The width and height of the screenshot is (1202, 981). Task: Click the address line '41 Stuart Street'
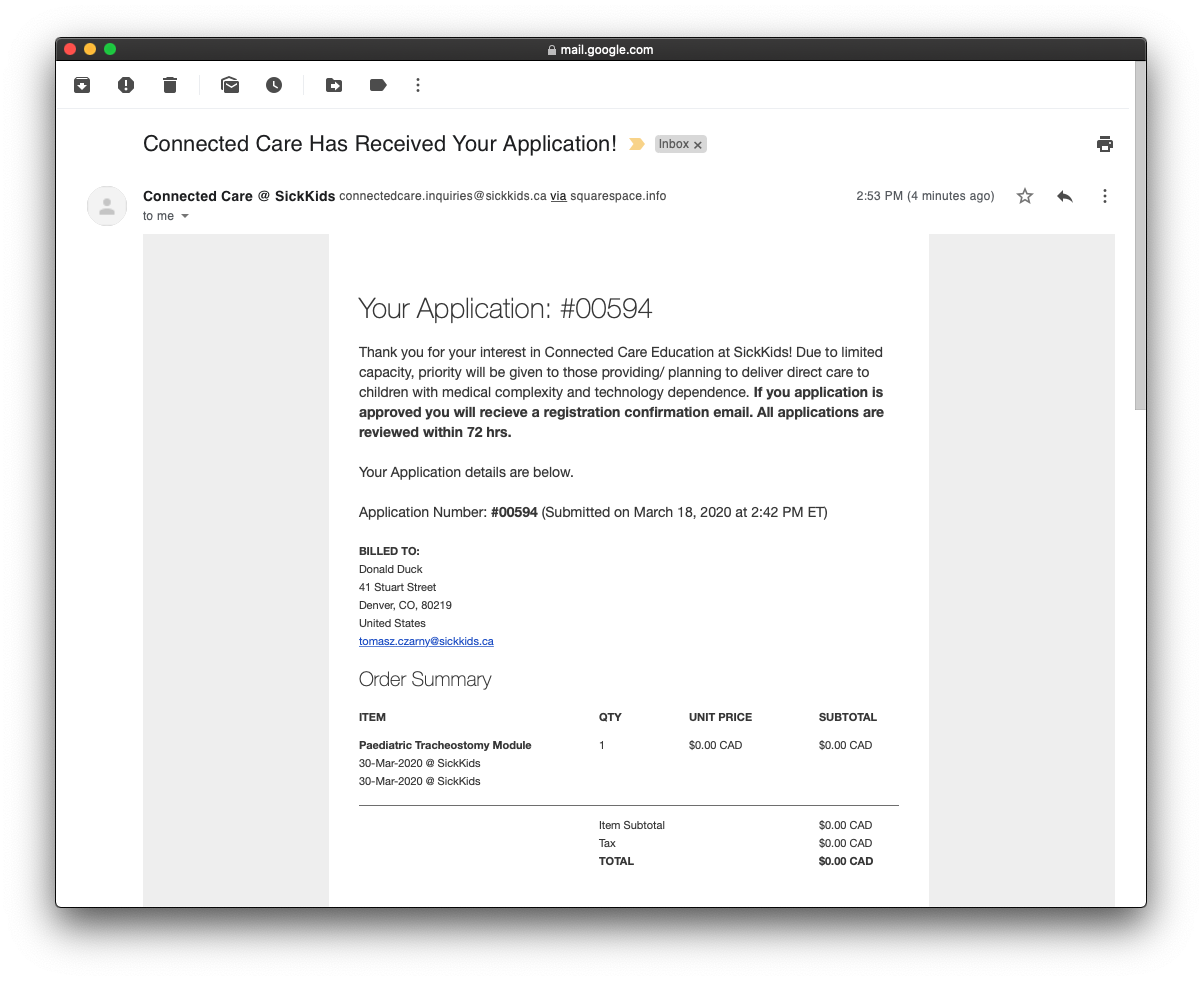[398, 587]
